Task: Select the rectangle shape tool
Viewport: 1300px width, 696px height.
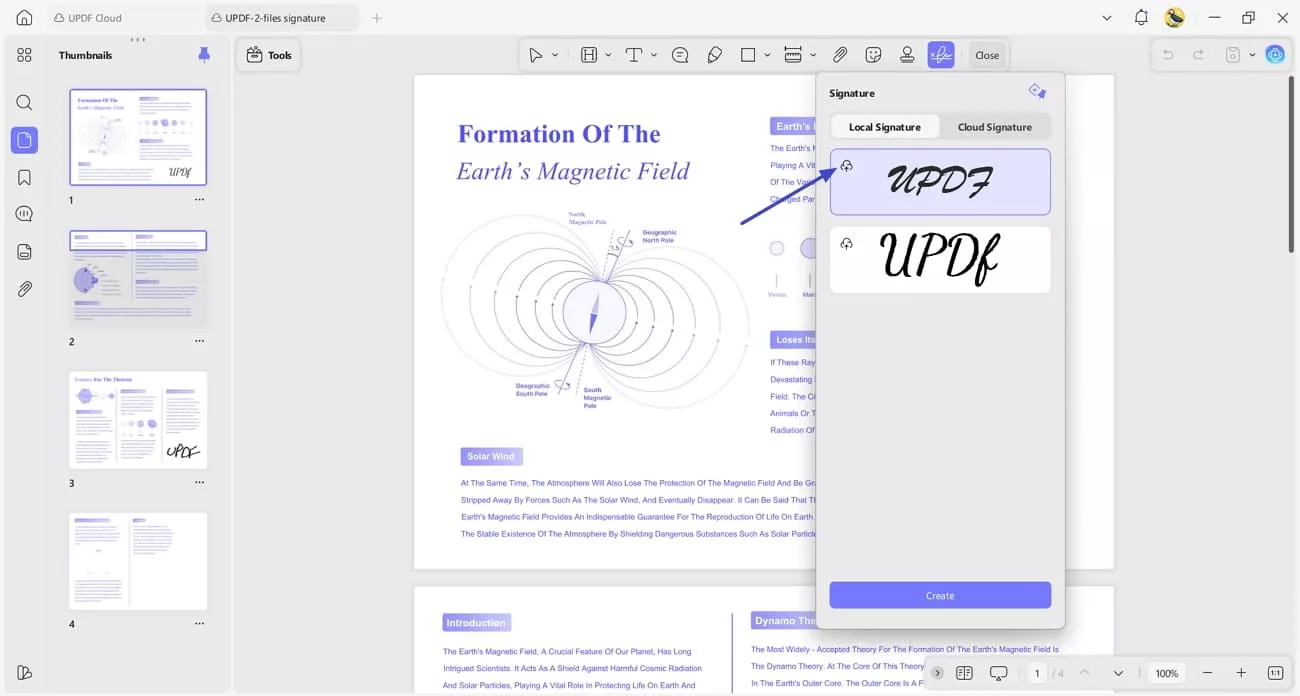Action: [748, 55]
